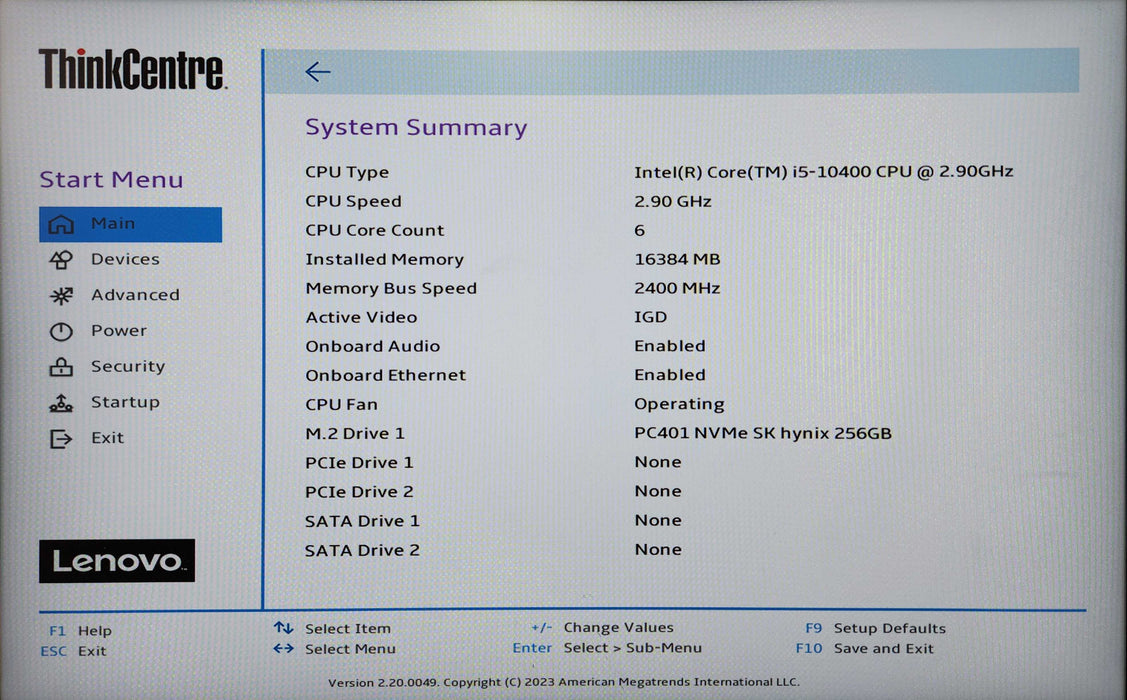Viewport: 1127px width, 700px height.
Task: Select the CPU Speed label
Action: tap(354, 201)
